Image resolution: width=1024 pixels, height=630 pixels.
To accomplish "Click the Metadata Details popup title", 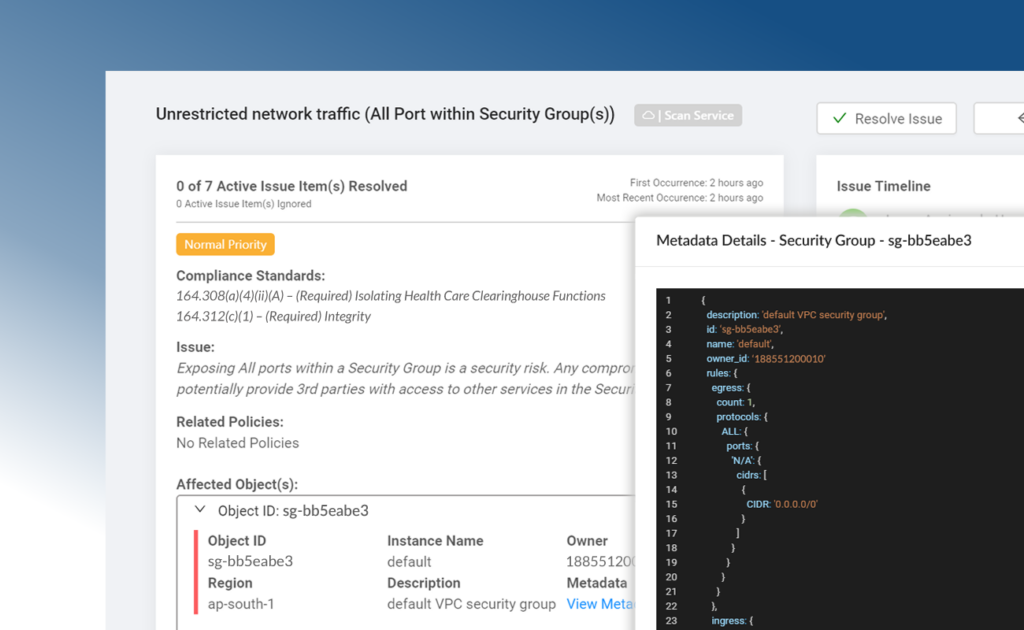I will 813,241.
